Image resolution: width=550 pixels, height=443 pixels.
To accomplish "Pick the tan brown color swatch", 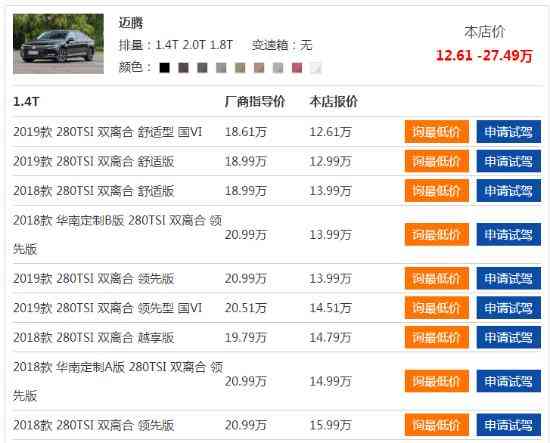I will pos(259,68).
